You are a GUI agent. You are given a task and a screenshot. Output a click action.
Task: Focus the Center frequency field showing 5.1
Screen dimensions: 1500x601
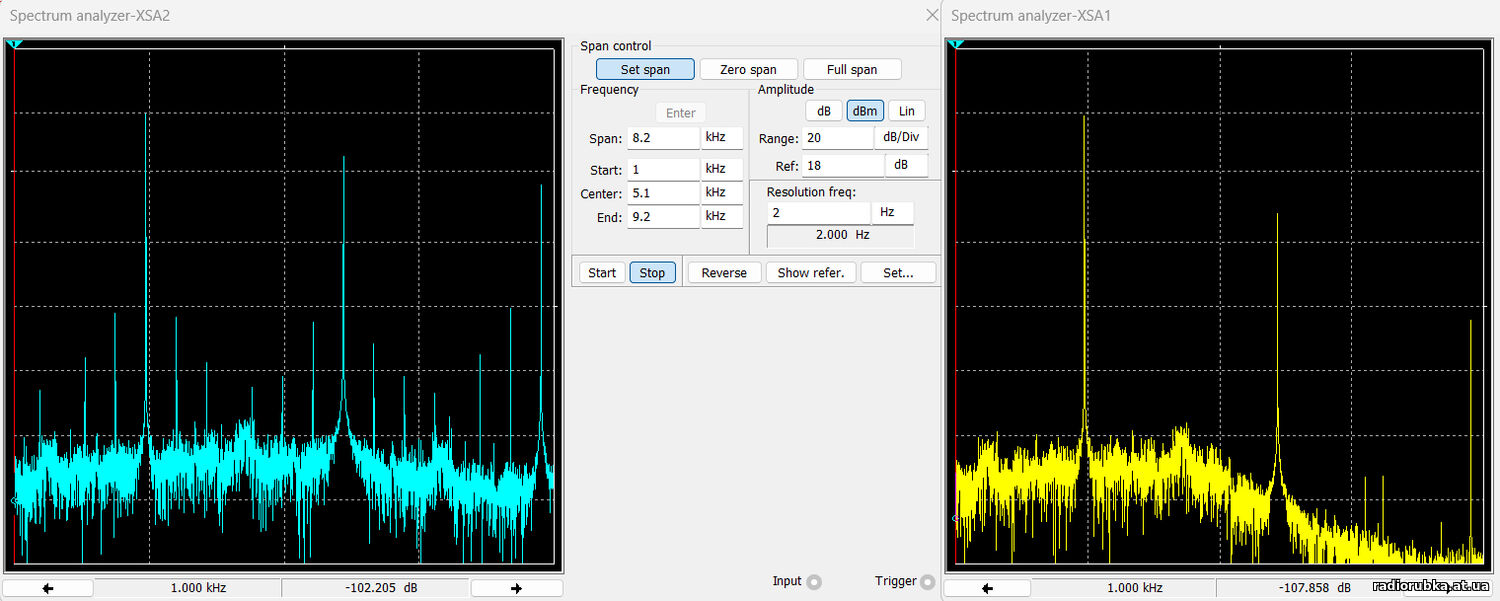pyautogui.click(x=663, y=193)
